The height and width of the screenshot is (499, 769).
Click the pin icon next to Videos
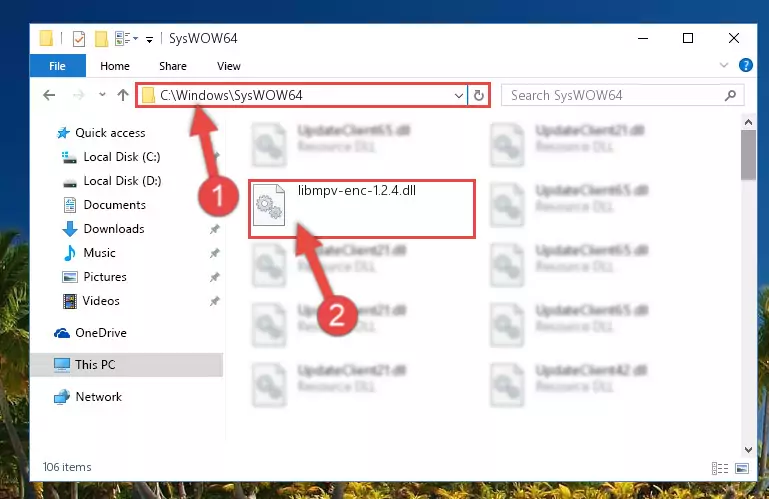point(214,301)
